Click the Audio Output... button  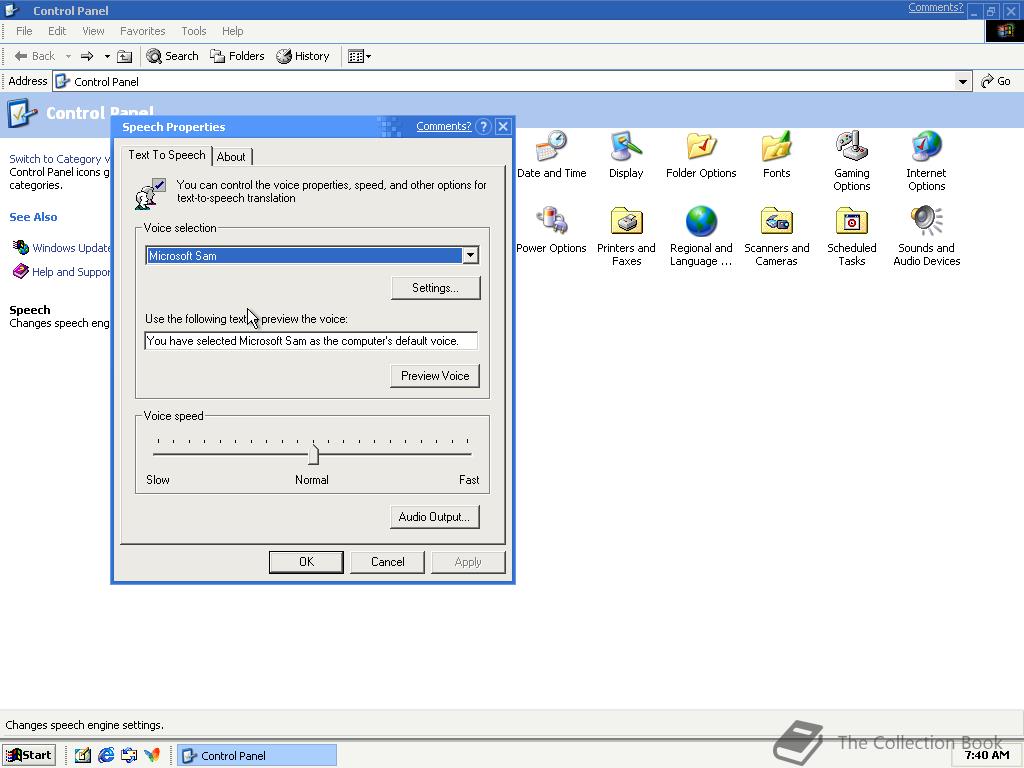coord(434,517)
